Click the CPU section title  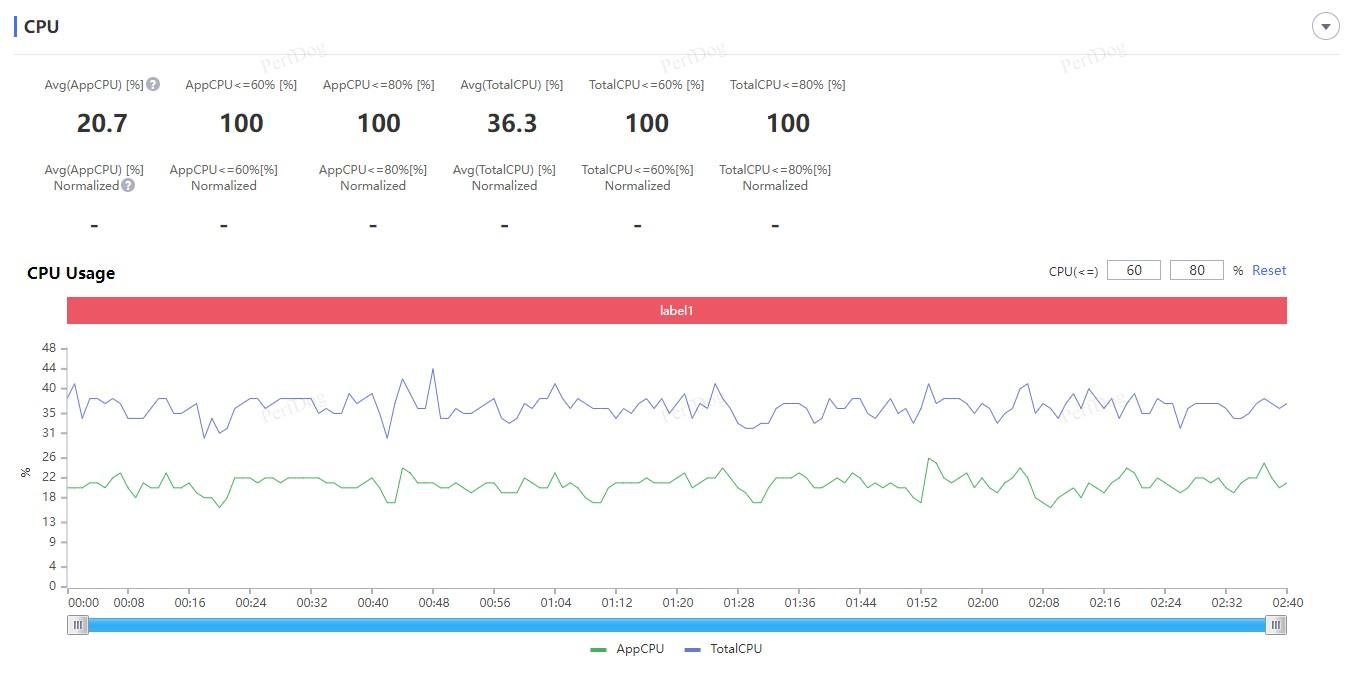(x=41, y=27)
